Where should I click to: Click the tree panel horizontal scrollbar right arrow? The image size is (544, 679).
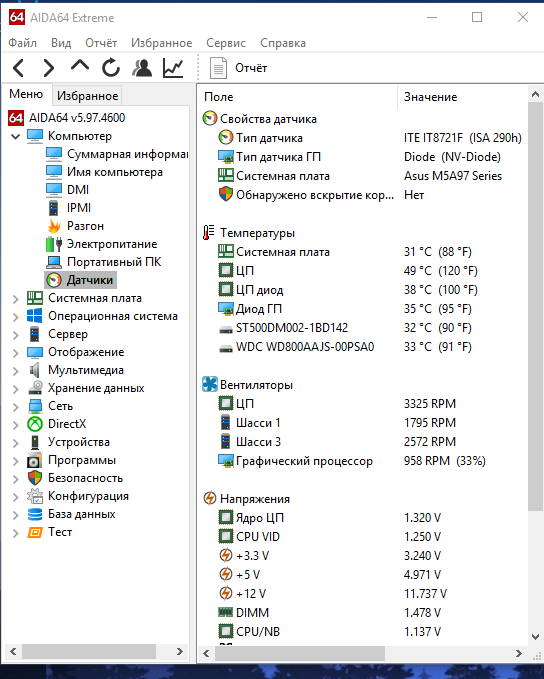pos(180,652)
